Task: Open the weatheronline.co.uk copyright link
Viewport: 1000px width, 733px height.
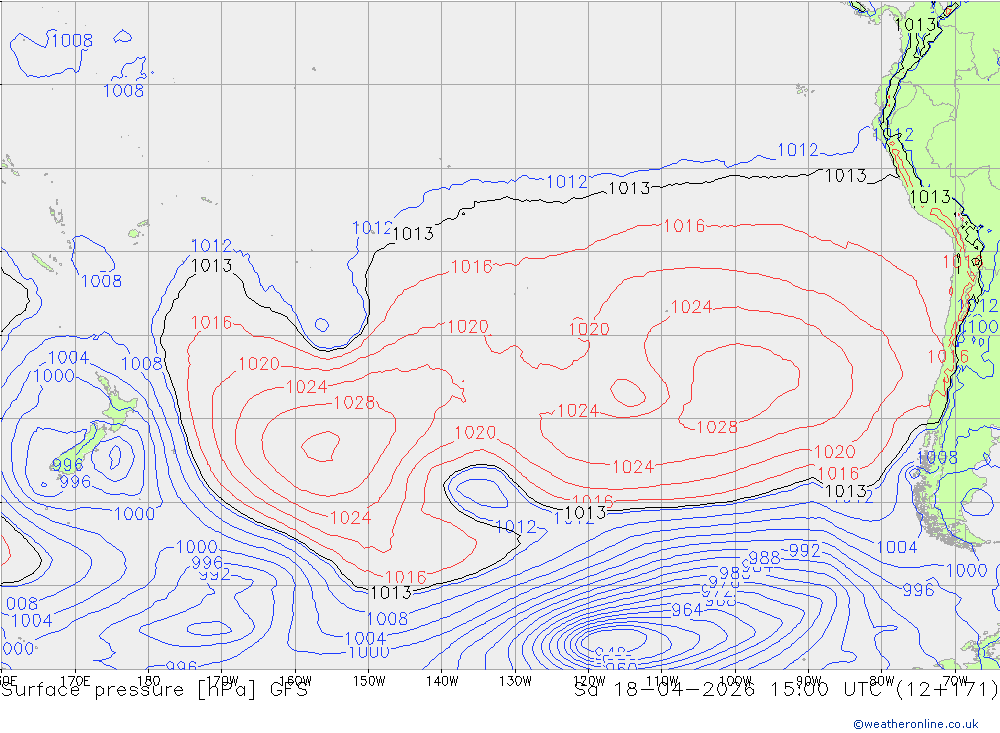Action: 915,723
